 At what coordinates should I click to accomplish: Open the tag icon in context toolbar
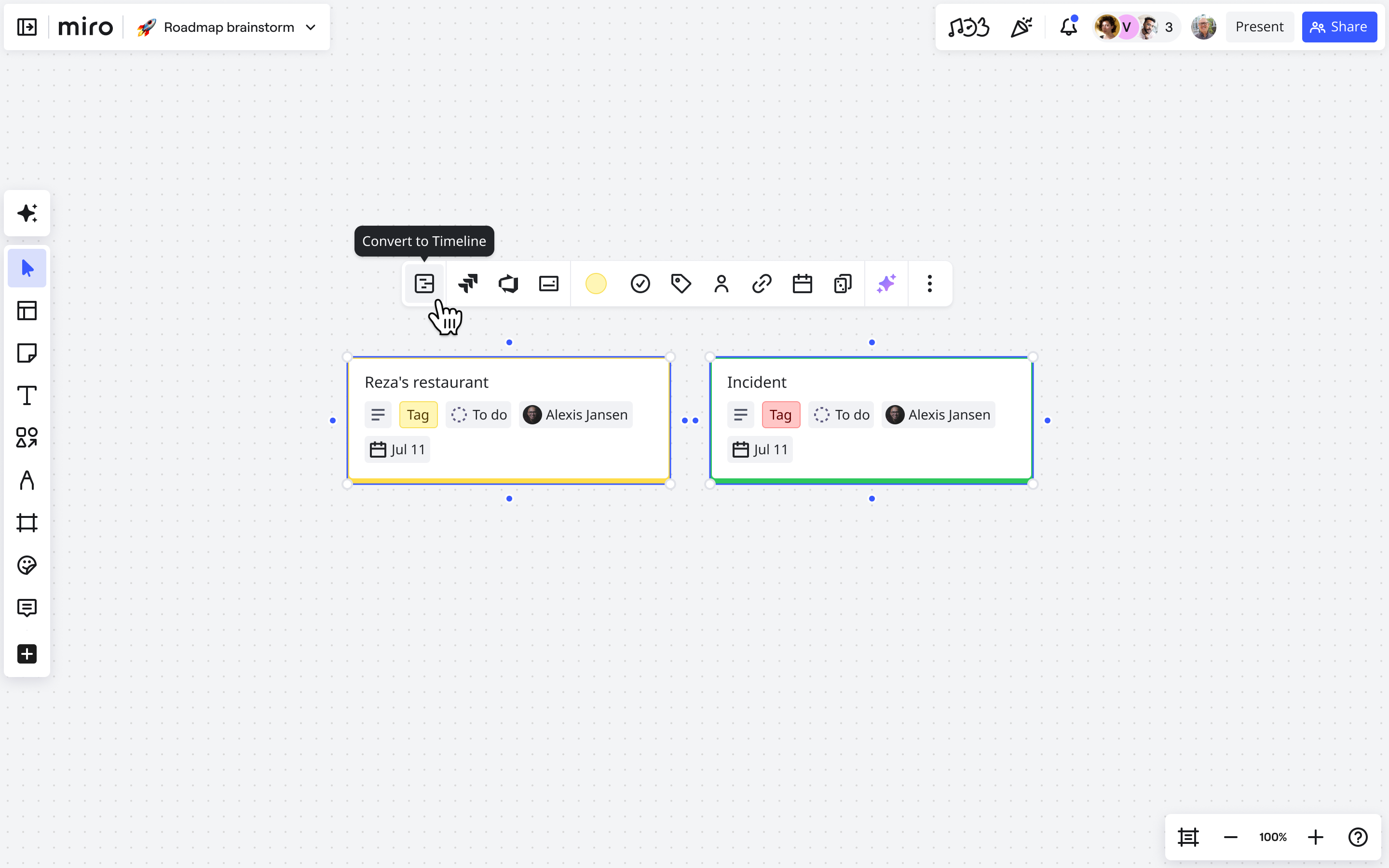click(681, 284)
